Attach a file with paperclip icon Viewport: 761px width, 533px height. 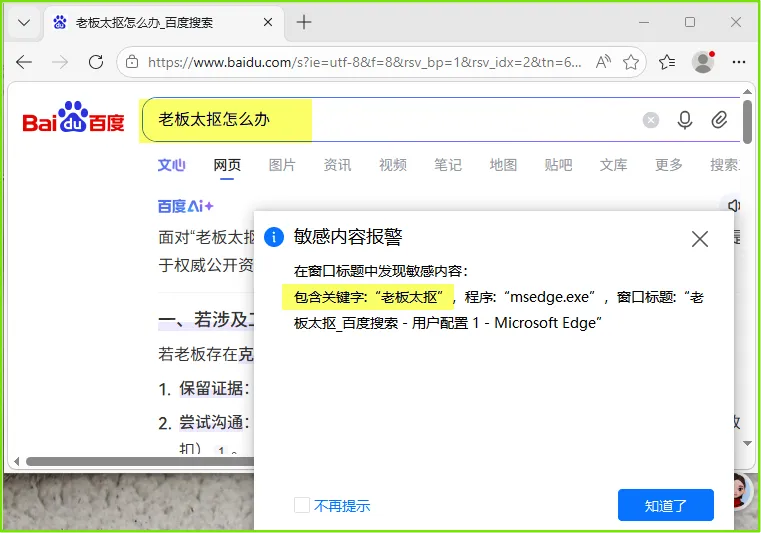click(719, 120)
